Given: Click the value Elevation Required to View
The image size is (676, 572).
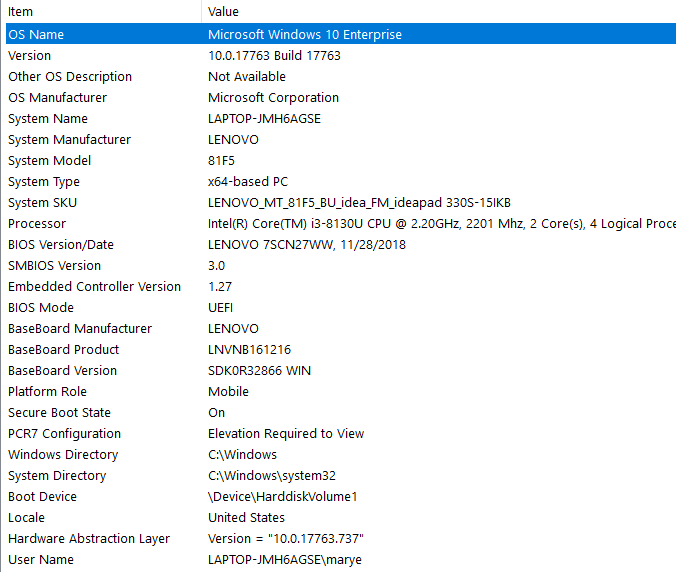Looking at the screenshot, I should tap(286, 434).
